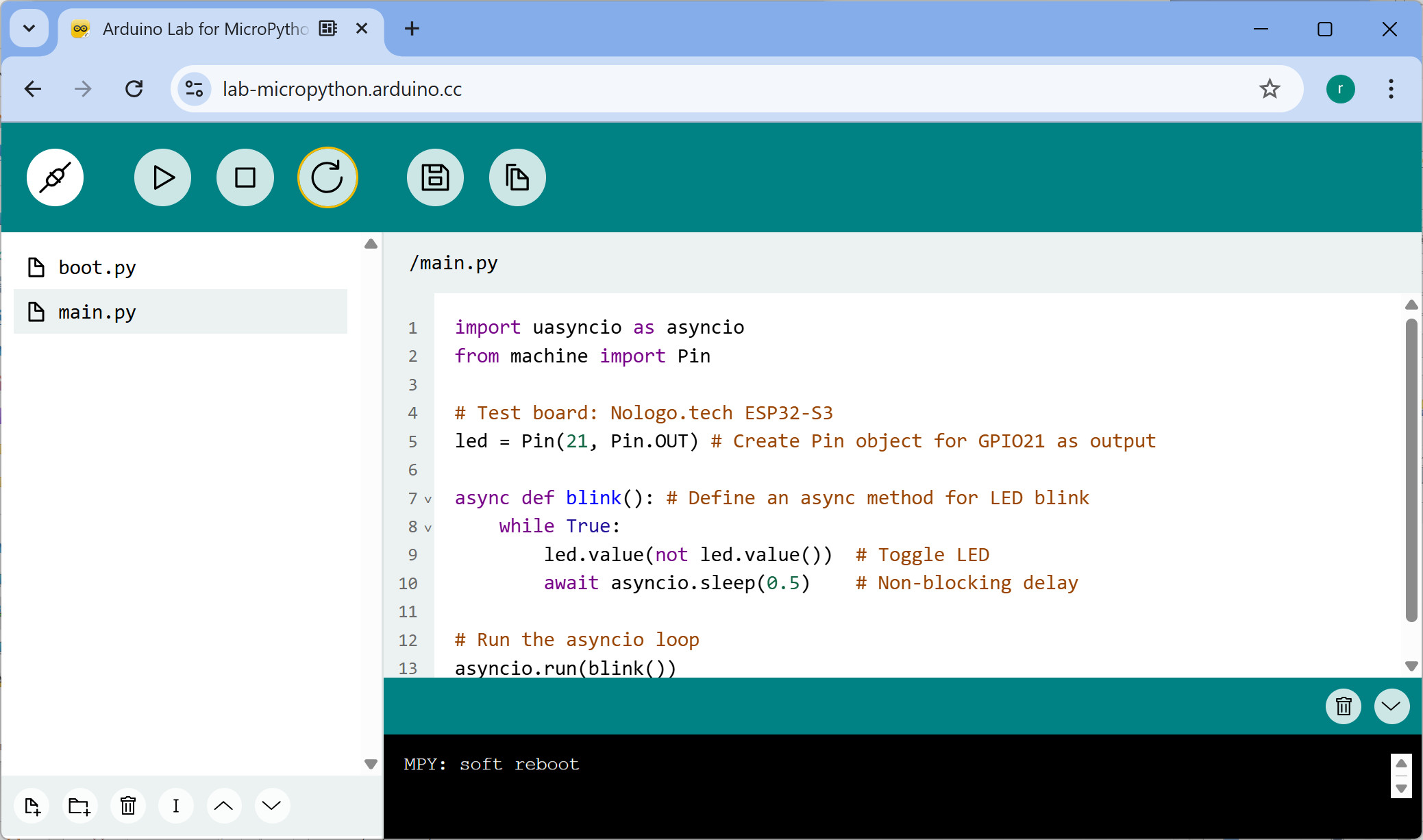The height and width of the screenshot is (840, 1423).
Task: Click the Connect/Disconnect board plug icon
Action: (55, 177)
